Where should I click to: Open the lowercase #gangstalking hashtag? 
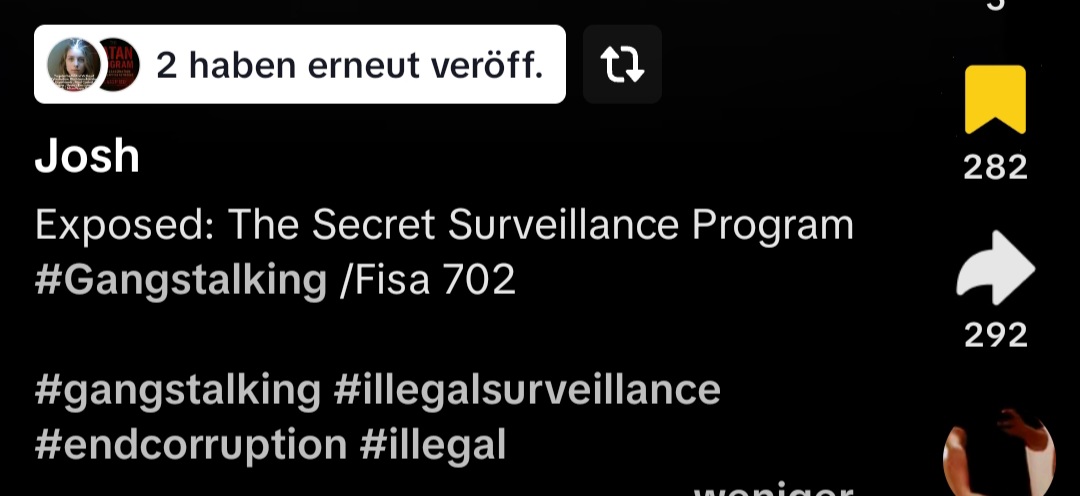178,389
